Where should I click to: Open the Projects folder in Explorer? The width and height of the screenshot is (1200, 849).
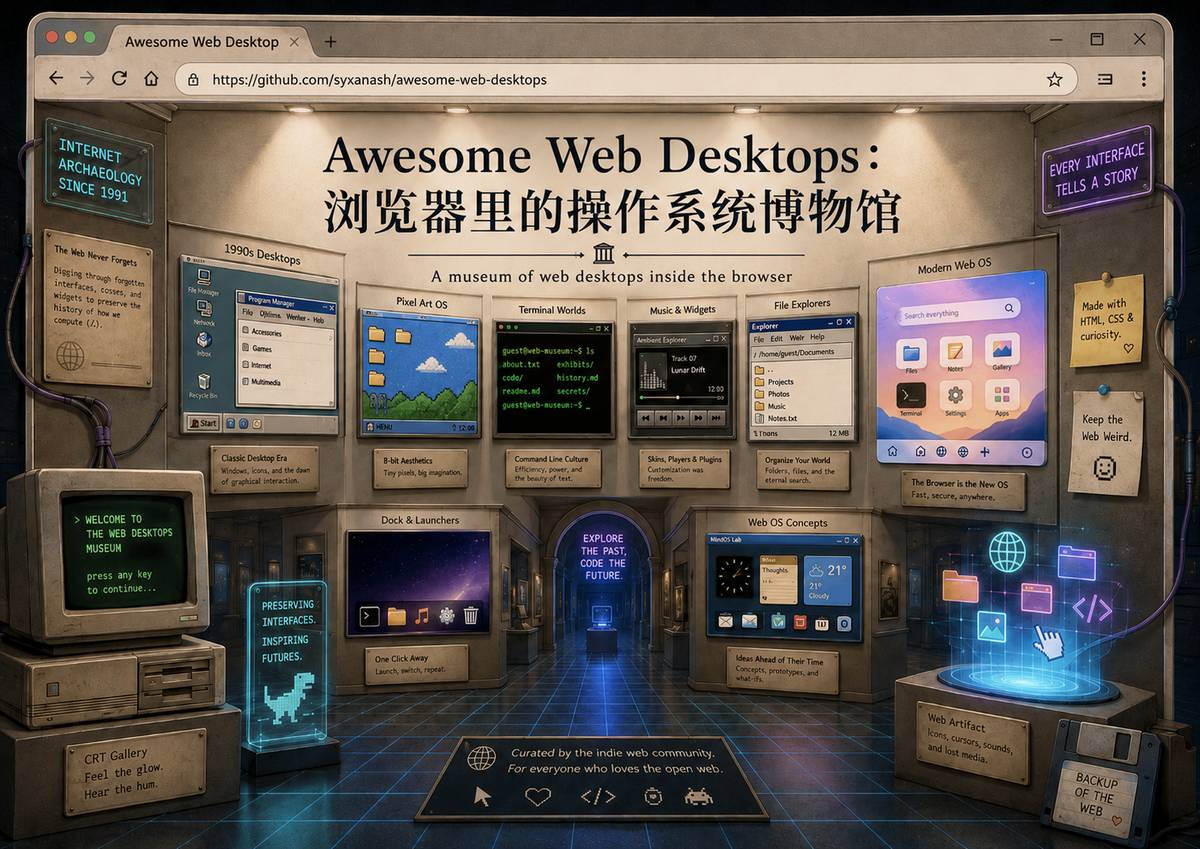(x=774, y=382)
